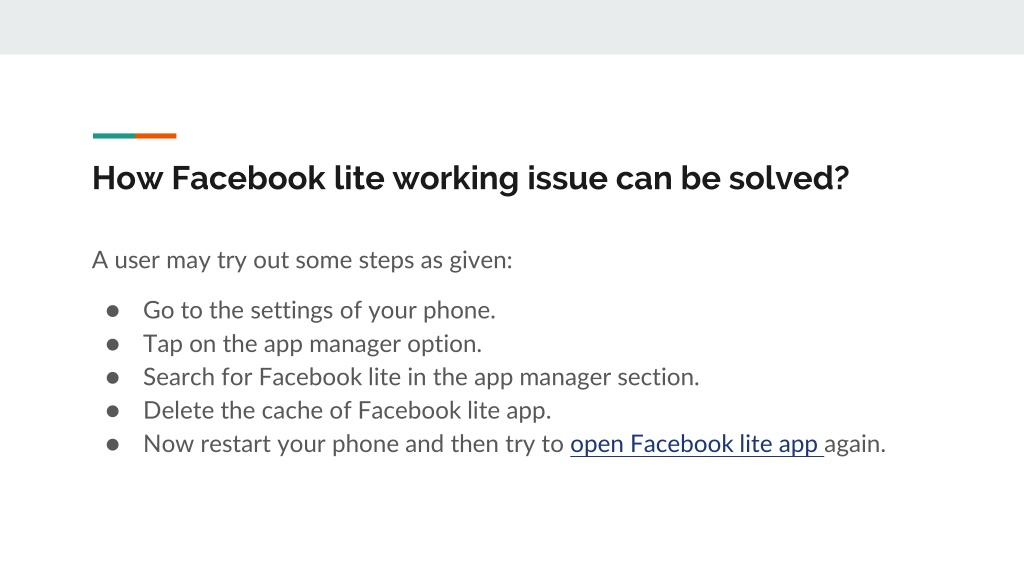Viewport: 1024px width, 576px height.
Task: Select the teal segment of the accent bar
Action: click(114, 136)
